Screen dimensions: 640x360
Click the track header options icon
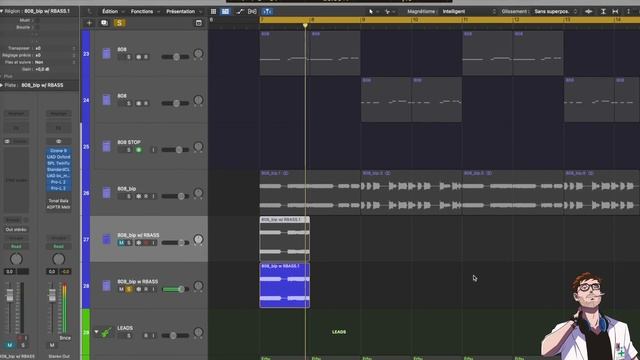pos(199,23)
